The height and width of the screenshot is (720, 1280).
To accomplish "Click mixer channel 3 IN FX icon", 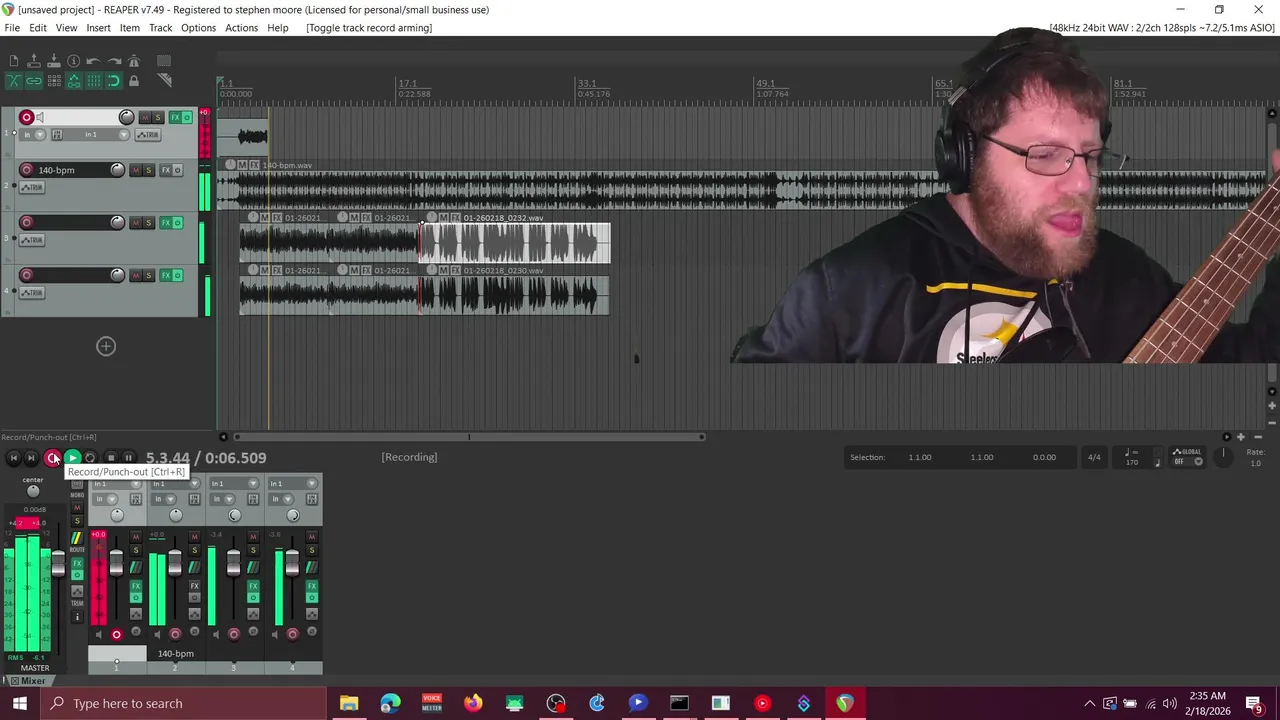I will click(253, 499).
